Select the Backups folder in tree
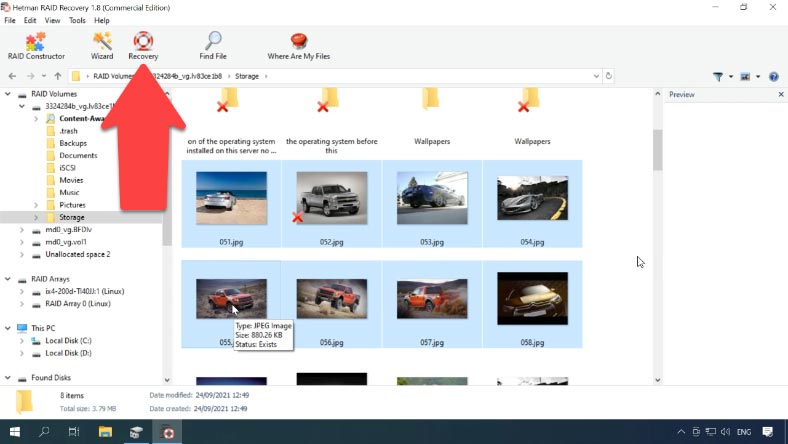 (x=73, y=143)
